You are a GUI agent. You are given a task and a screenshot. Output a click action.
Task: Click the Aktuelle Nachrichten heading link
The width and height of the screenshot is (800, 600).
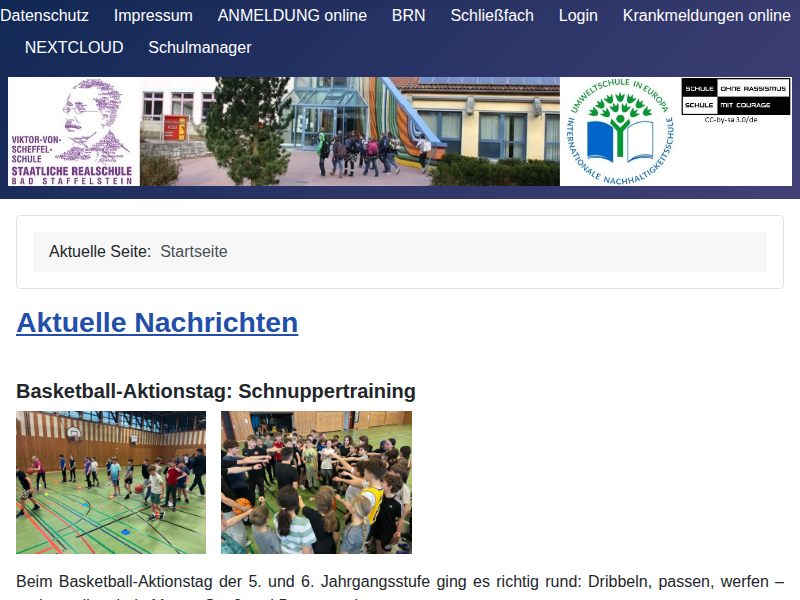[157, 322]
